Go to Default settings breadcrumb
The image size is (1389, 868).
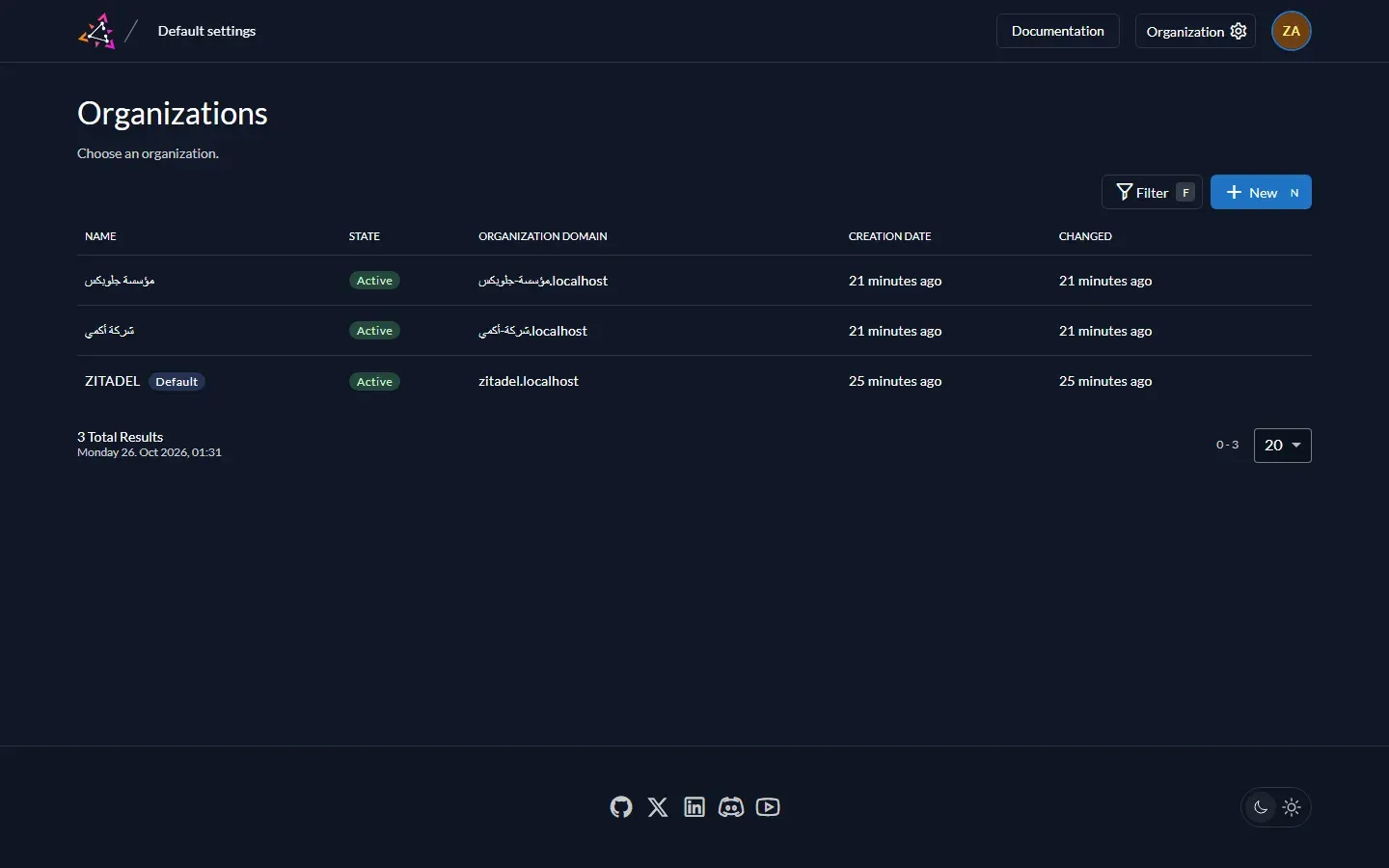(x=206, y=31)
